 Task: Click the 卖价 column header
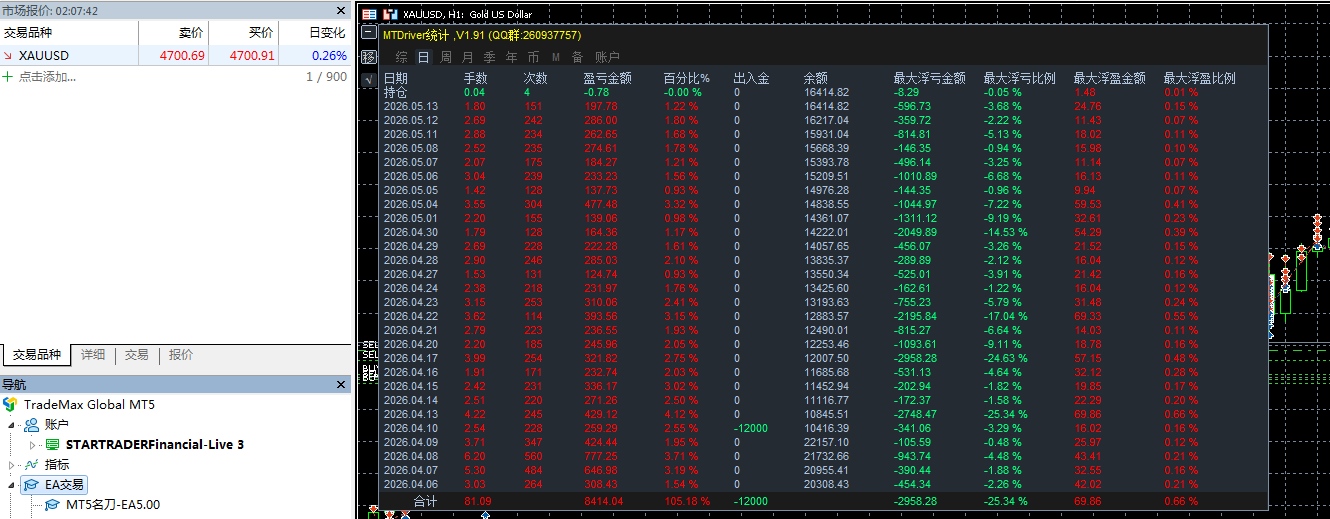point(173,33)
